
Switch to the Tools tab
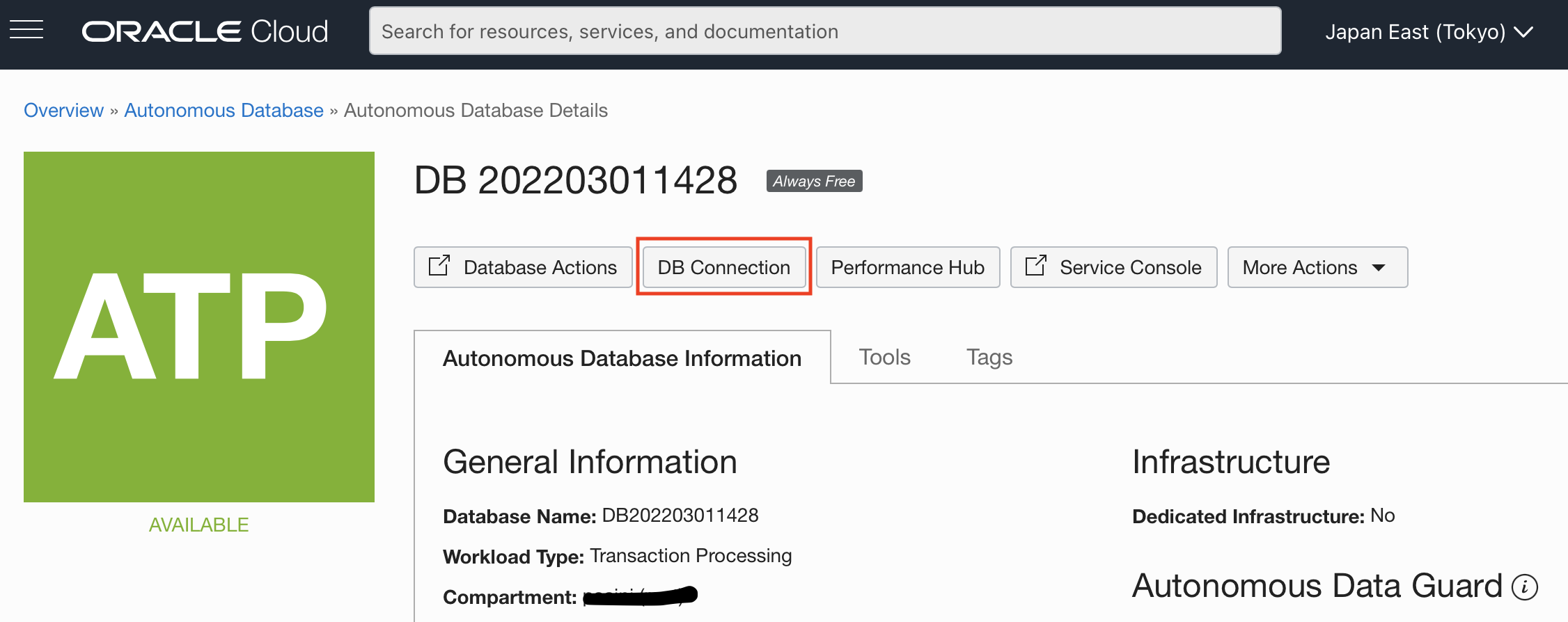point(884,357)
